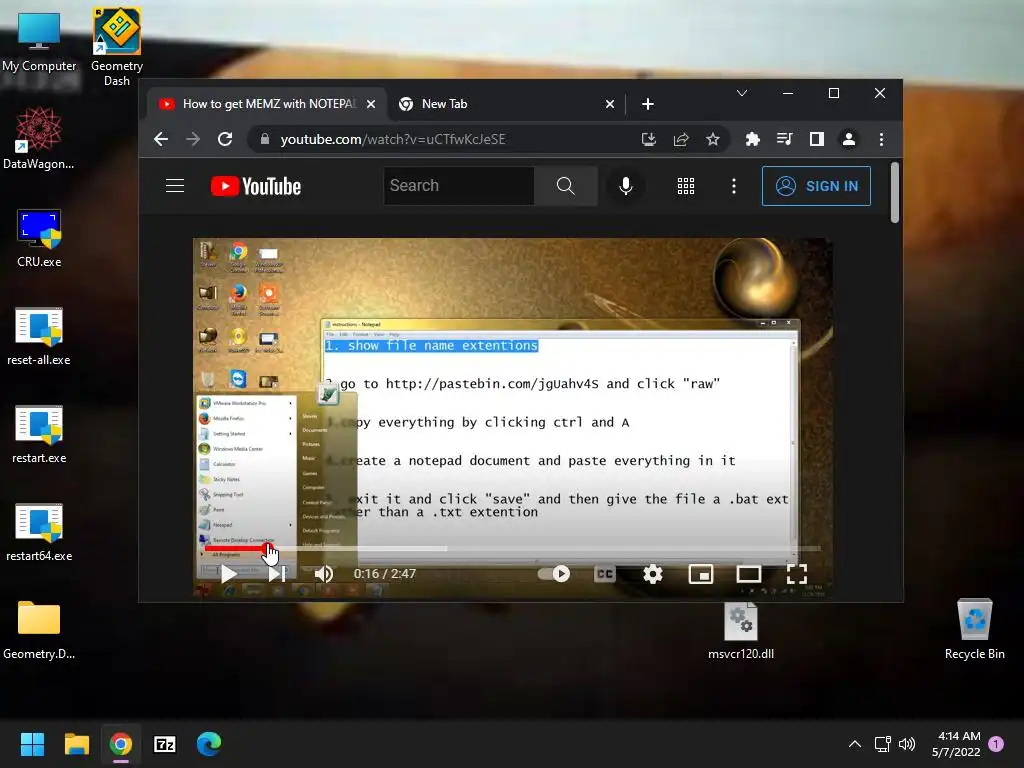
Task: Click the address bar URL
Action: 393,139
